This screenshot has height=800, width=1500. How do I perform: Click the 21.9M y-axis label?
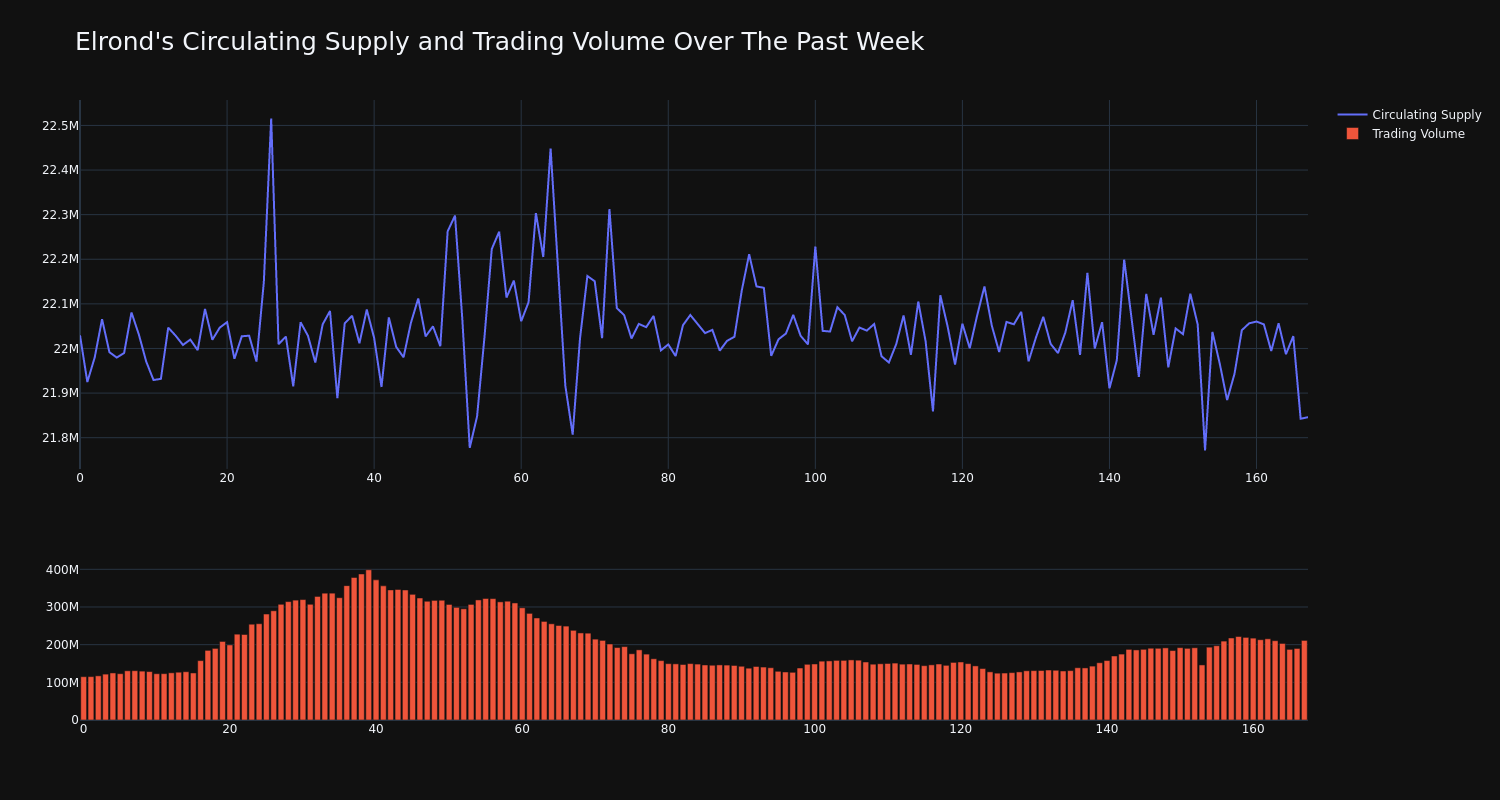point(60,393)
